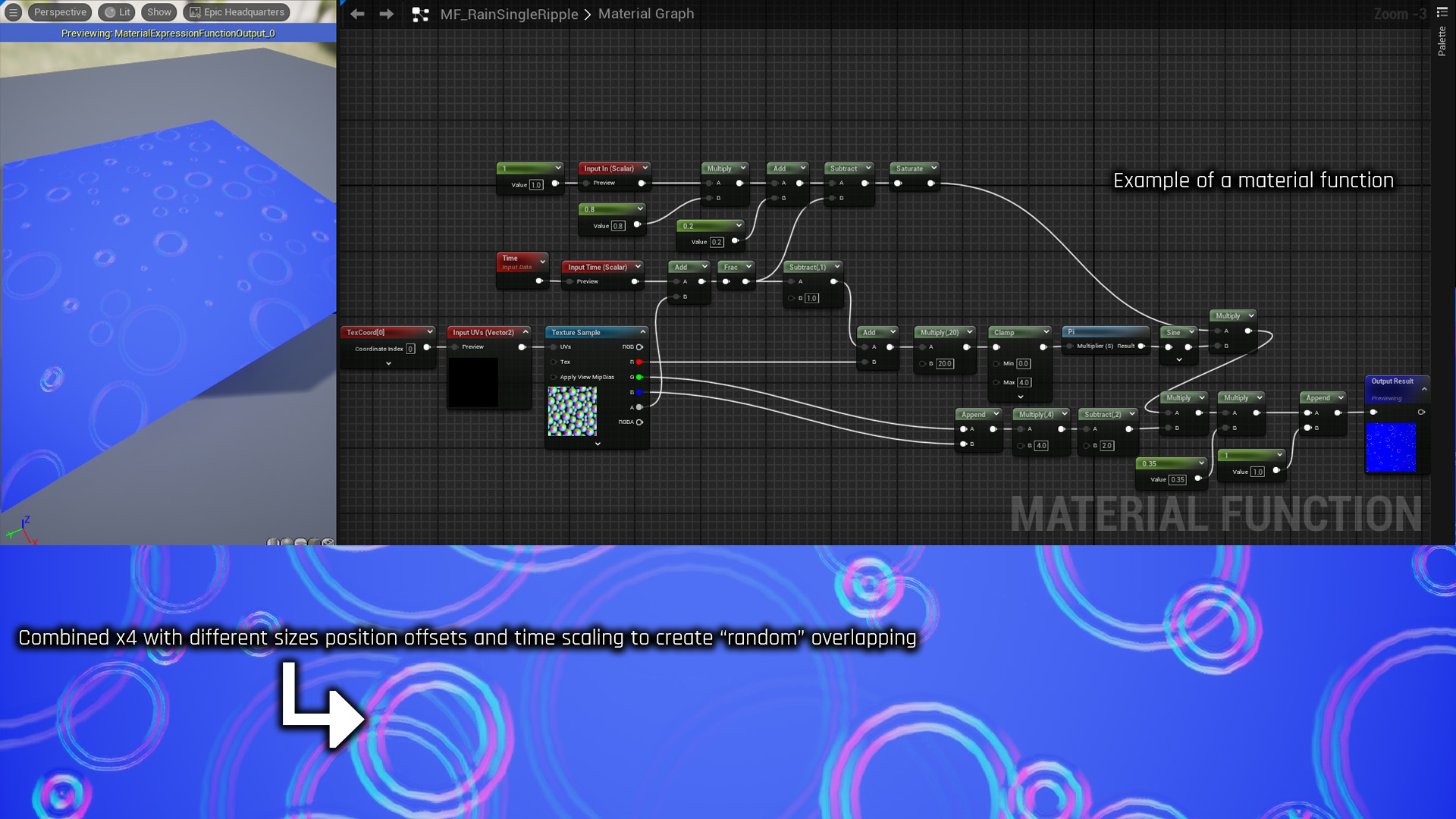This screenshot has height=819, width=1456.
Task: Click the Result output pin on Pi node
Action: (x=1141, y=346)
